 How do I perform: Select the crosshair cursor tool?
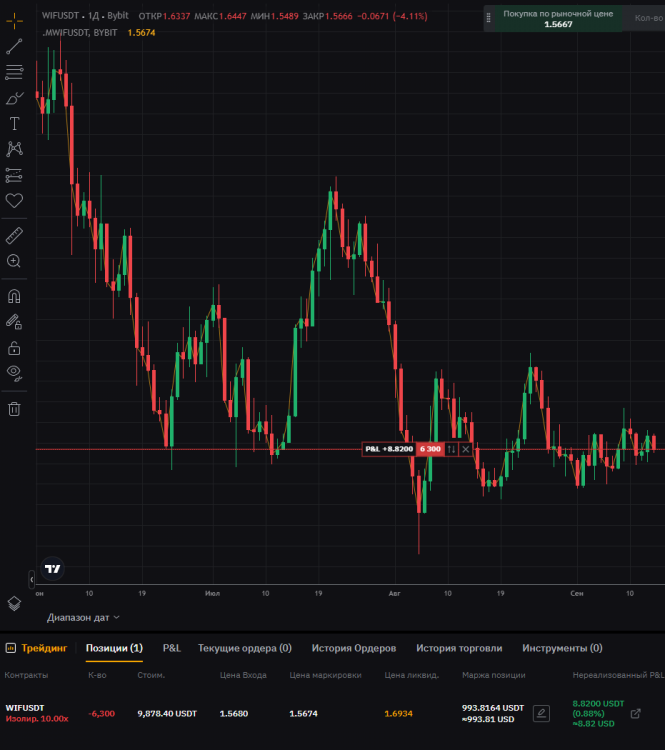tap(14, 19)
